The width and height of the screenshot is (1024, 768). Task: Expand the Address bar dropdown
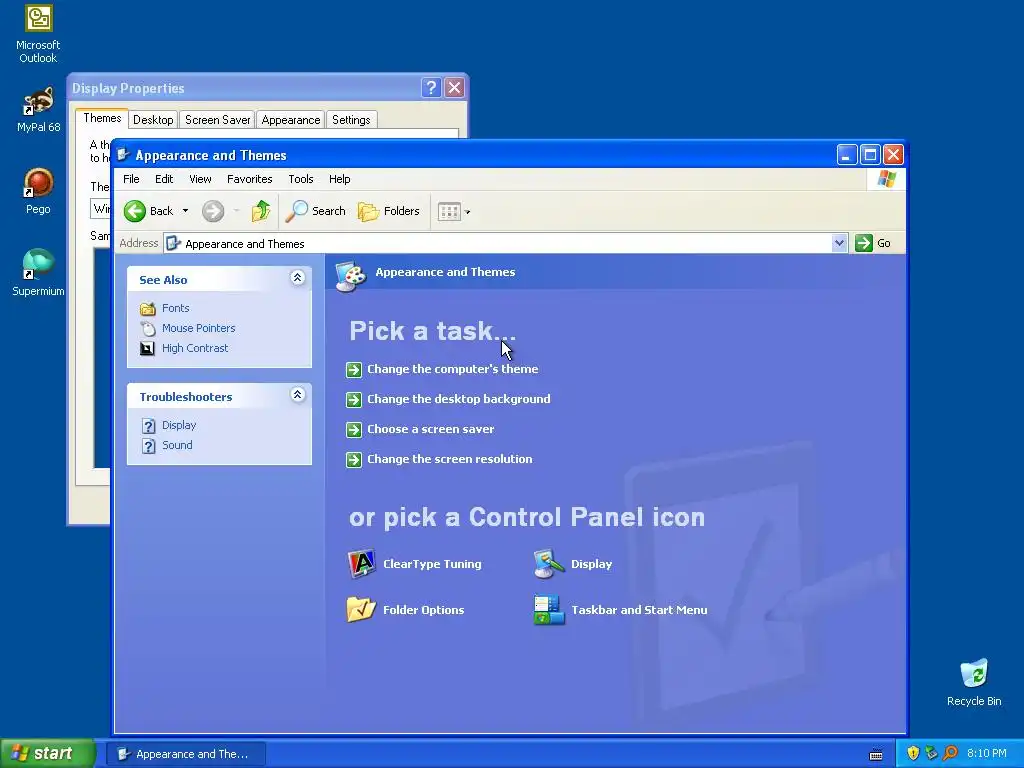click(x=839, y=243)
